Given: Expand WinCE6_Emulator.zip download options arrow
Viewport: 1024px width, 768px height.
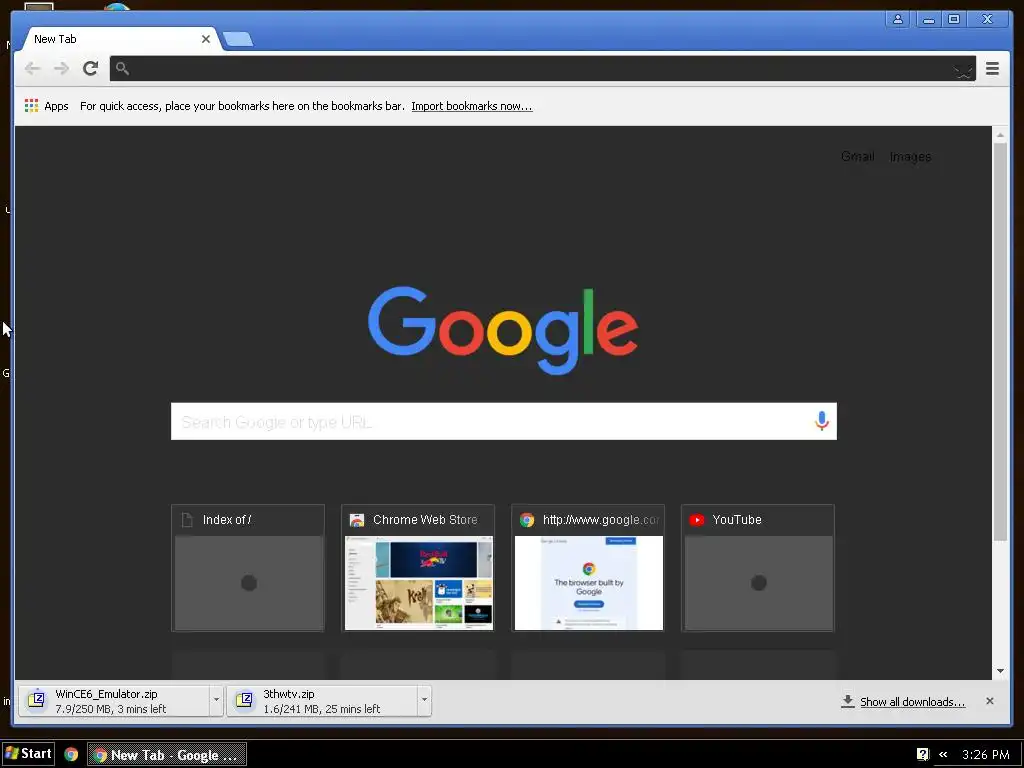Looking at the screenshot, I should click(x=216, y=701).
